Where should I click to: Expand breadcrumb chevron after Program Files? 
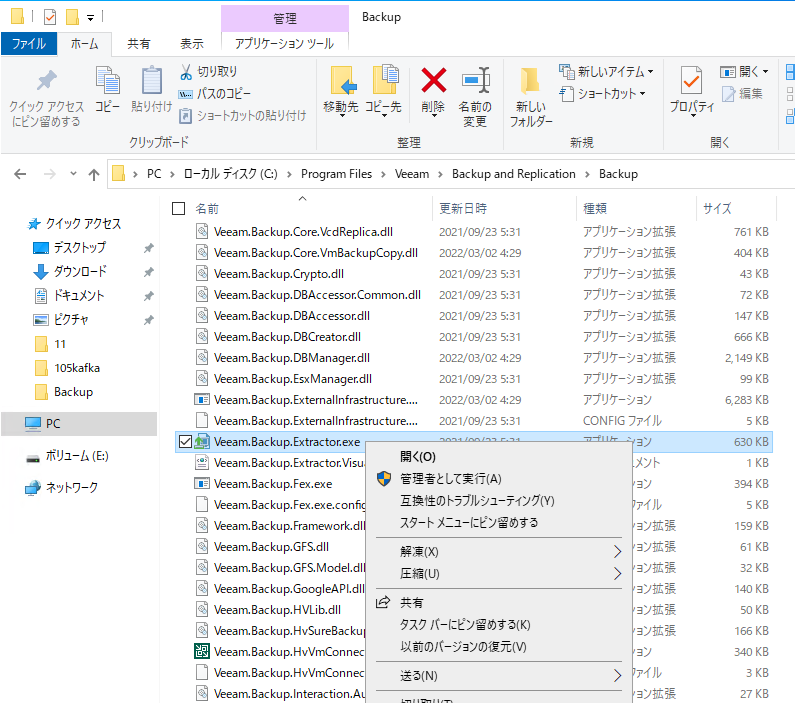pyautogui.click(x=384, y=174)
